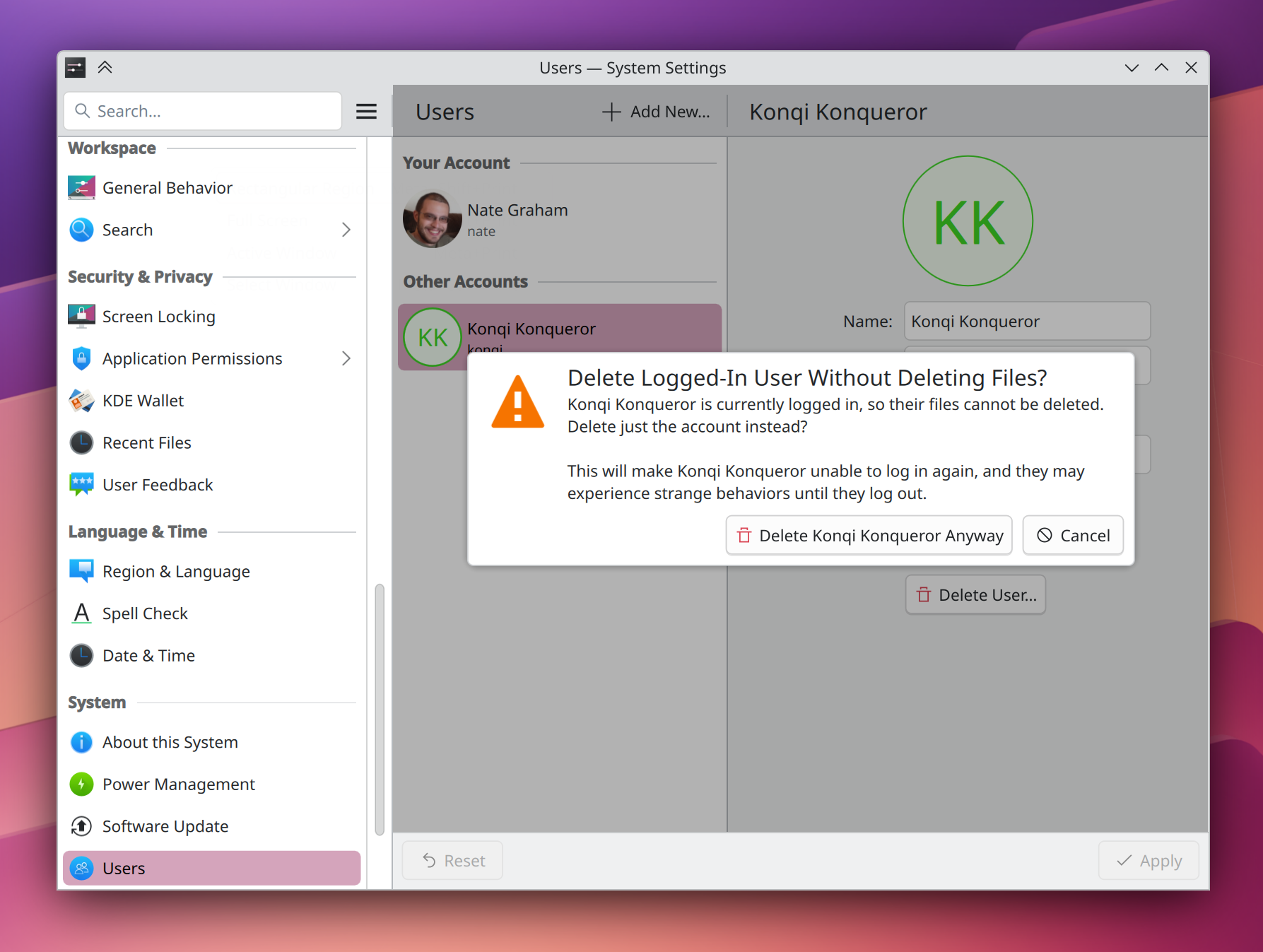Select the Screen Locking icon
The image size is (1263, 952).
pos(81,316)
